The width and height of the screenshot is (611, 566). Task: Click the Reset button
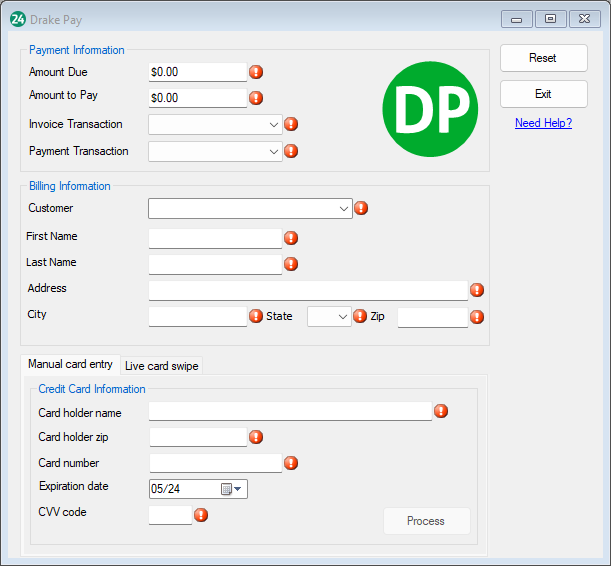click(x=544, y=58)
